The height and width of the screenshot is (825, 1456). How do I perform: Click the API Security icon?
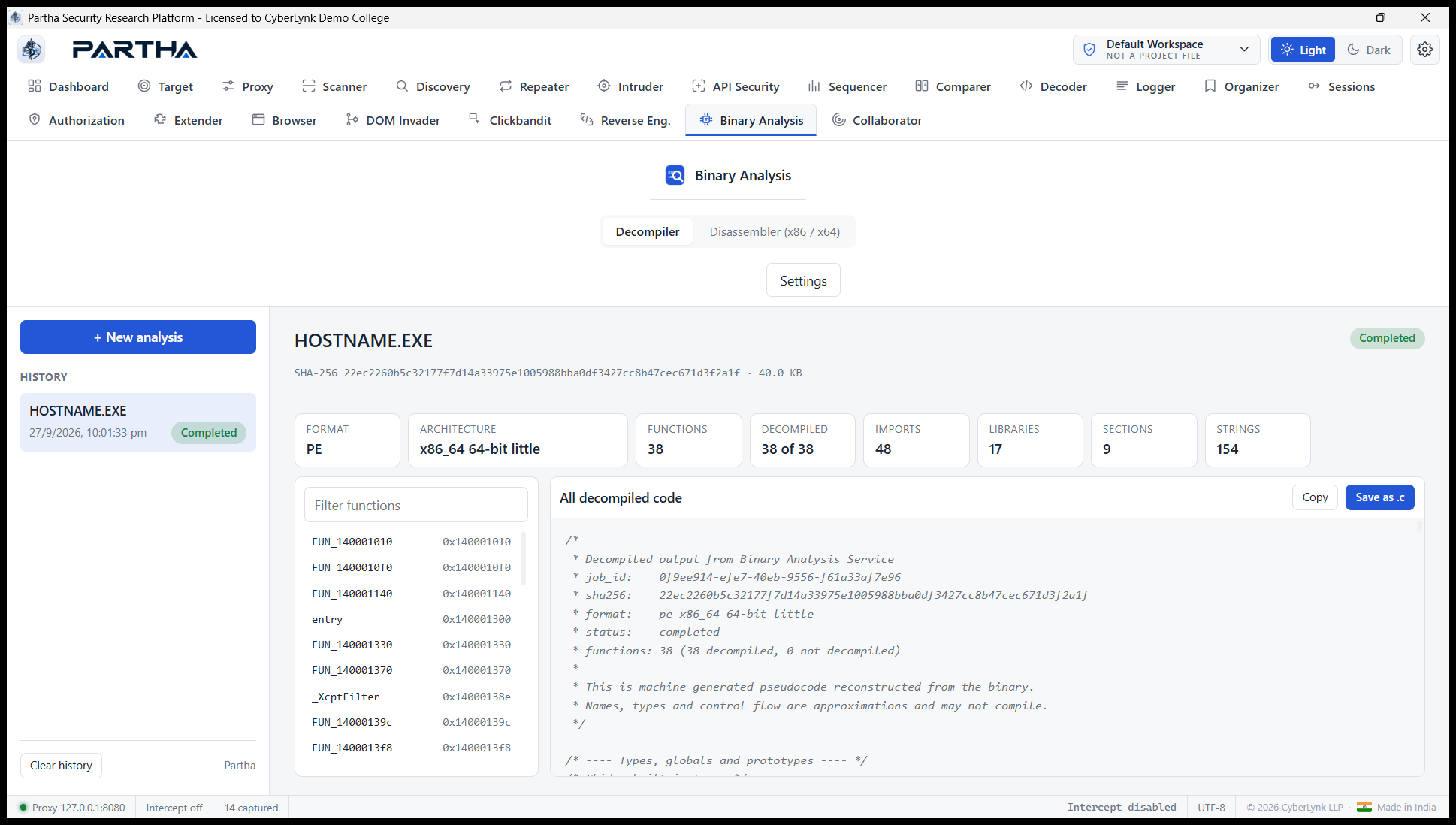[x=699, y=86]
